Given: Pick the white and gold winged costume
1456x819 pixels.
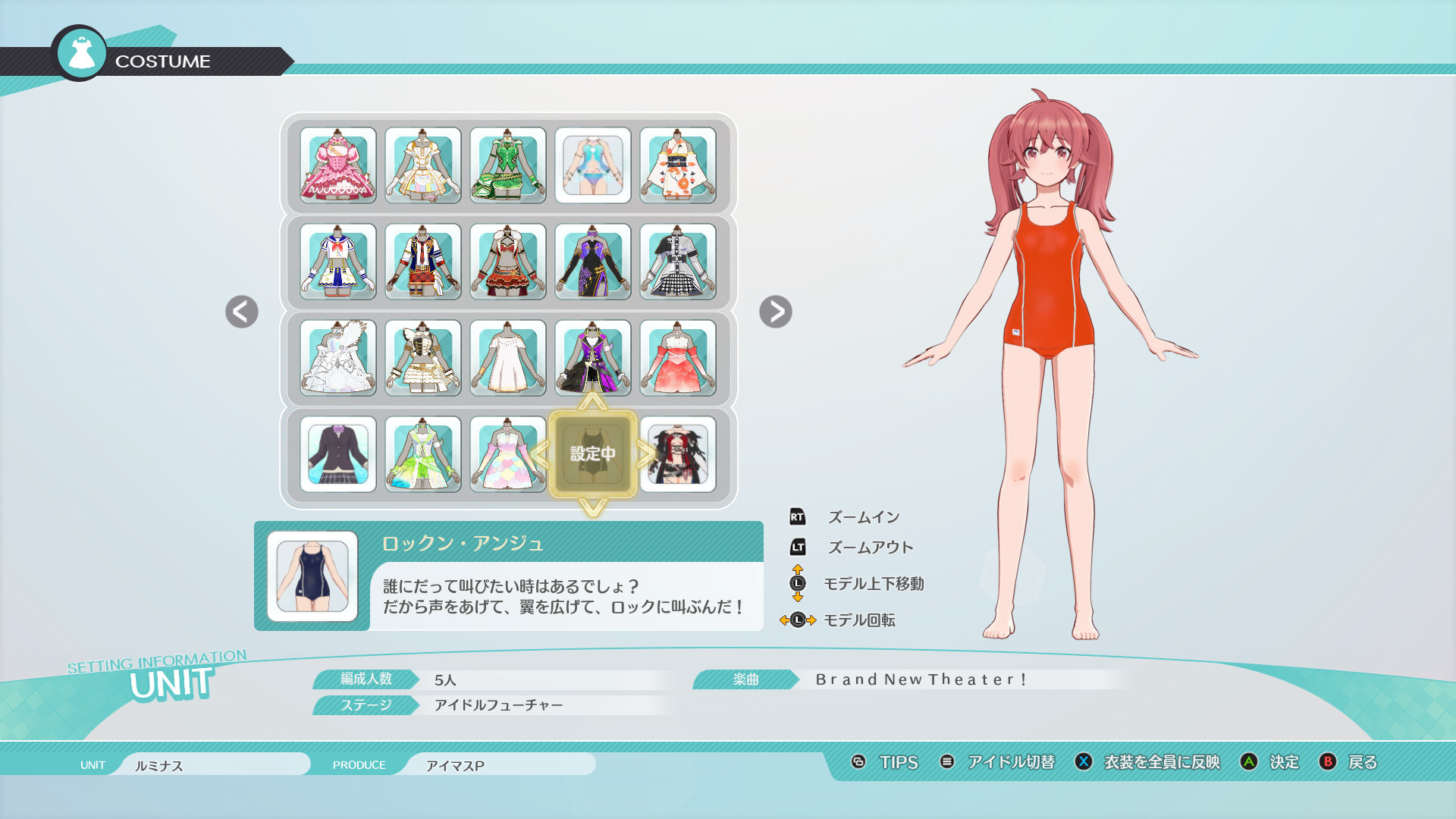Looking at the screenshot, I should point(423,358).
